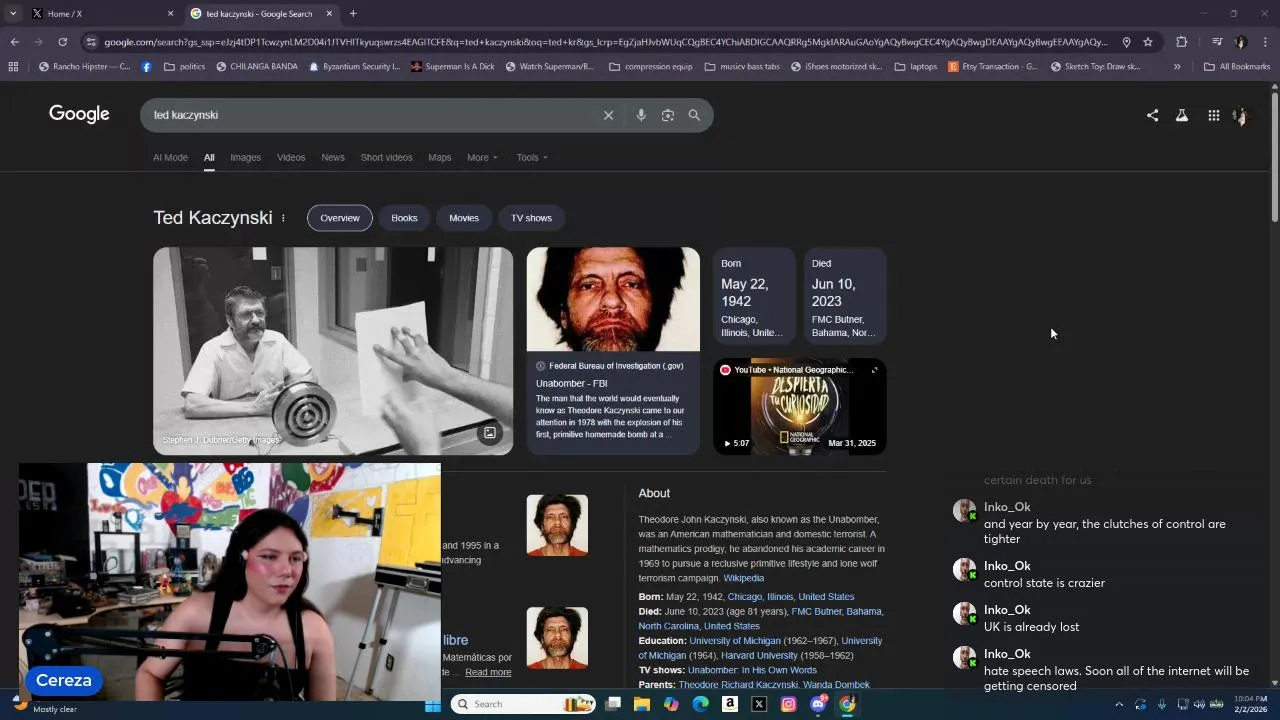This screenshot has width=1280, height=720.
Task: Open the Amazon app on the taskbar
Action: click(x=730, y=704)
